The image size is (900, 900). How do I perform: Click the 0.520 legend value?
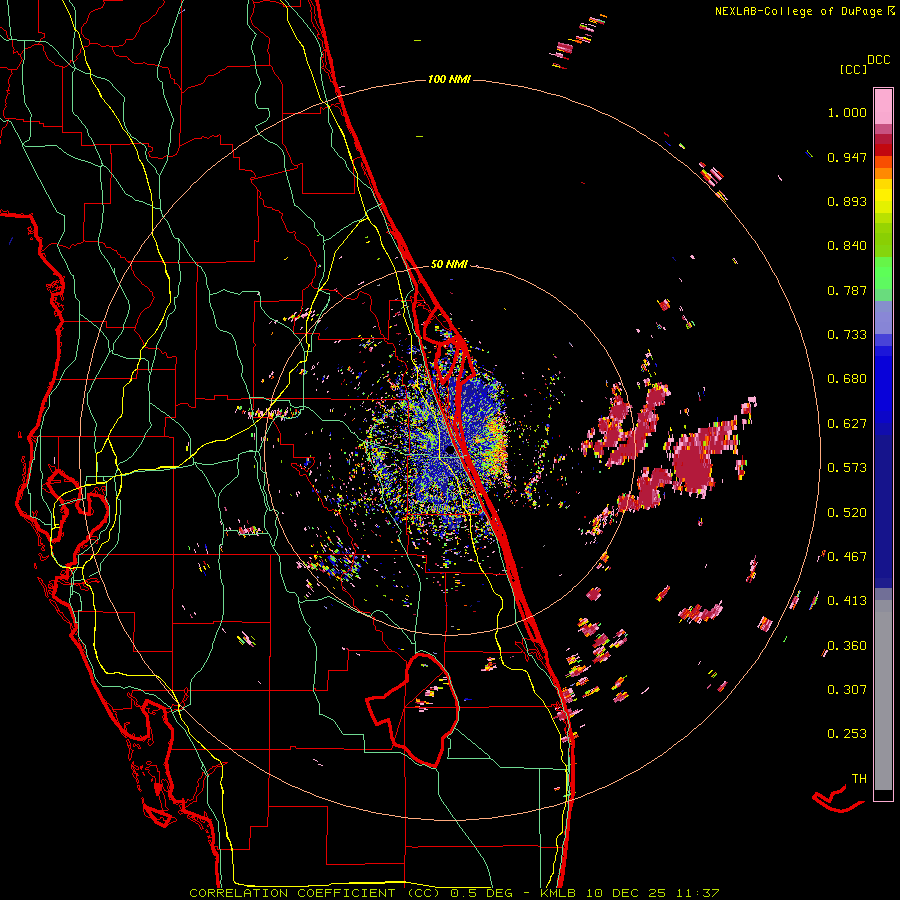847,513
